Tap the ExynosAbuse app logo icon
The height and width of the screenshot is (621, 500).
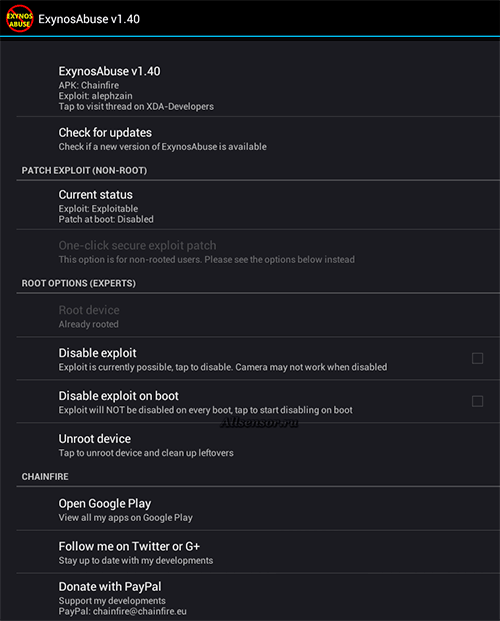click(x=19, y=19)
